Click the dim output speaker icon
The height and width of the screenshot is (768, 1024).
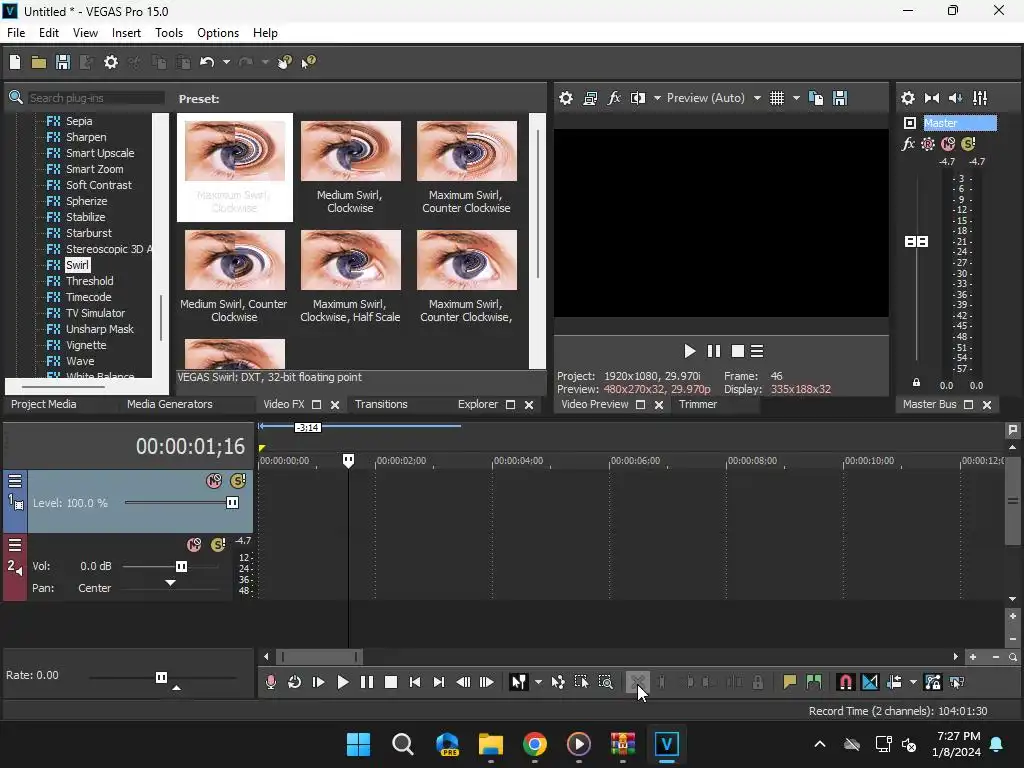click(x=955, y=98)
